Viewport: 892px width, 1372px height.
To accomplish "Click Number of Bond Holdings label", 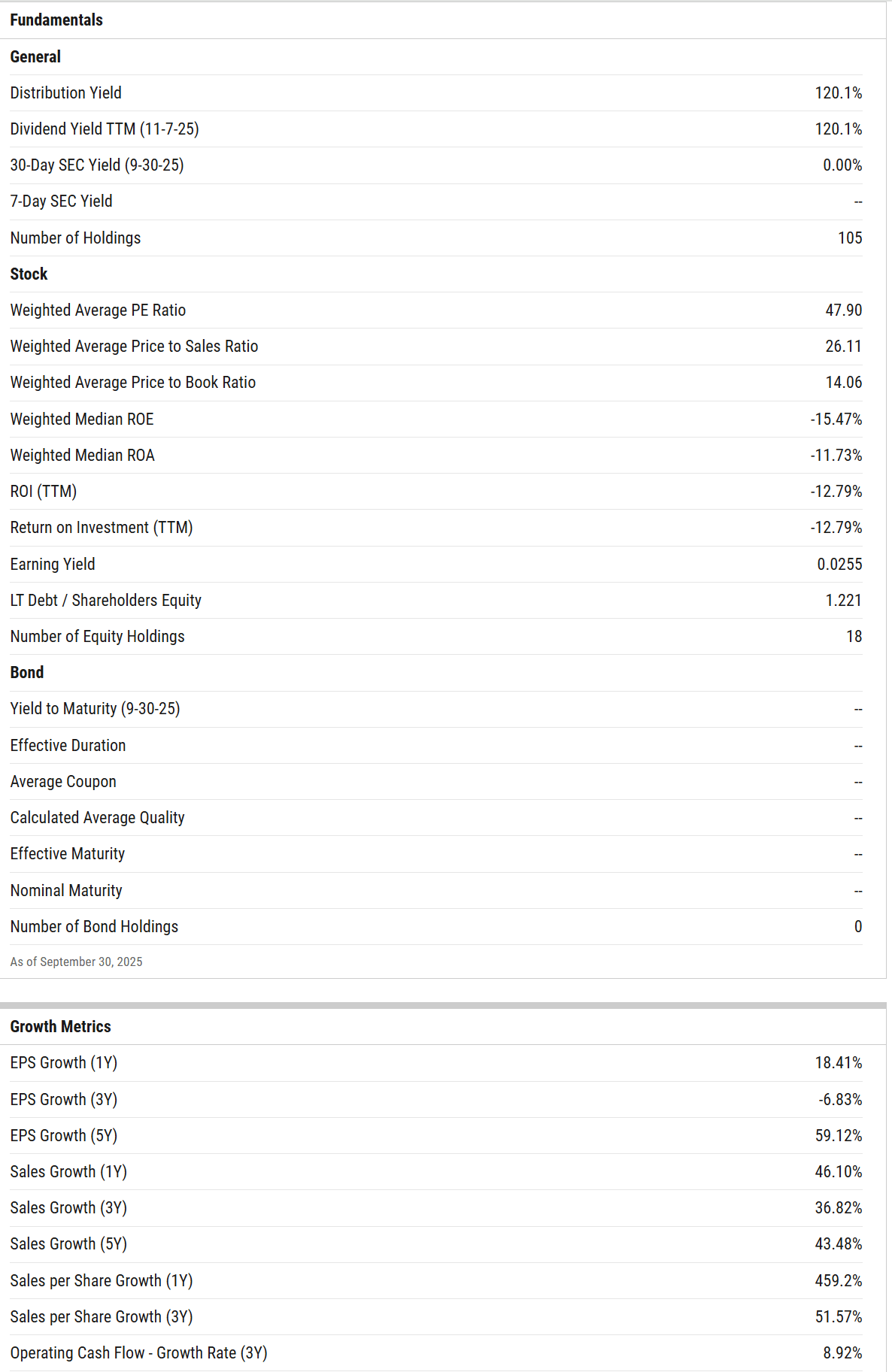I will 94,927.
